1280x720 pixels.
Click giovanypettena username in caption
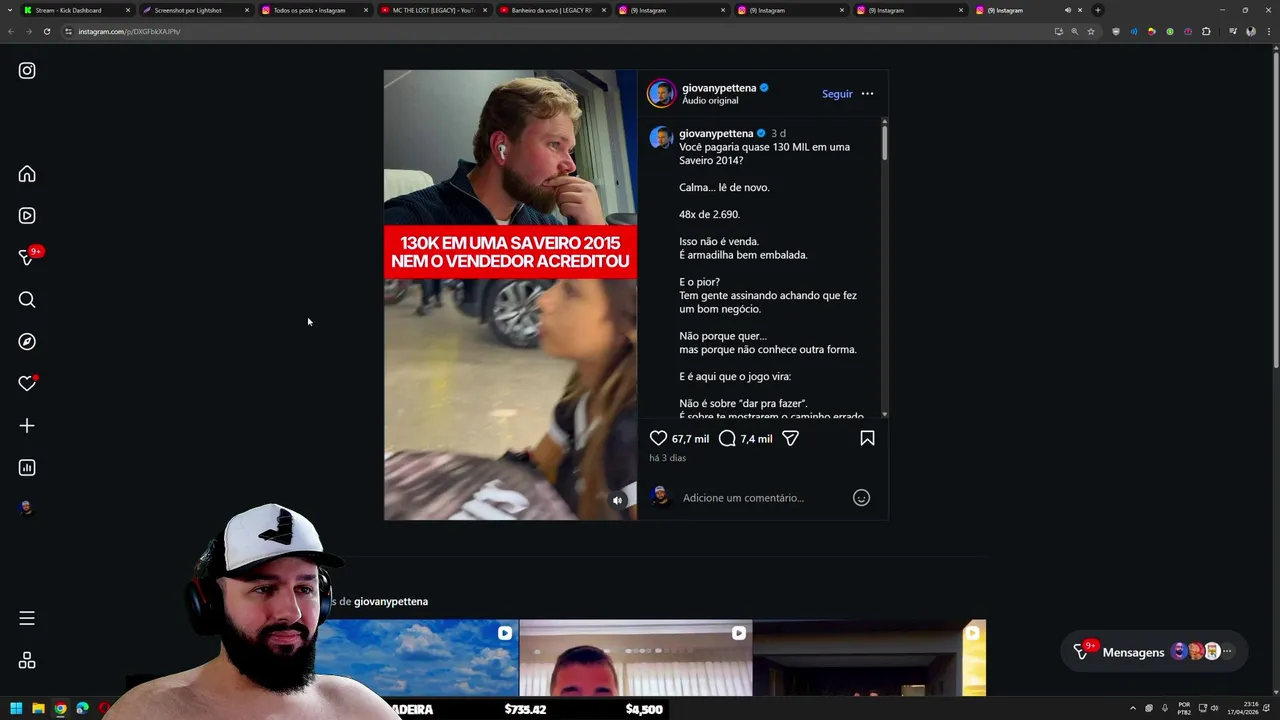click(x=716, y=133)
